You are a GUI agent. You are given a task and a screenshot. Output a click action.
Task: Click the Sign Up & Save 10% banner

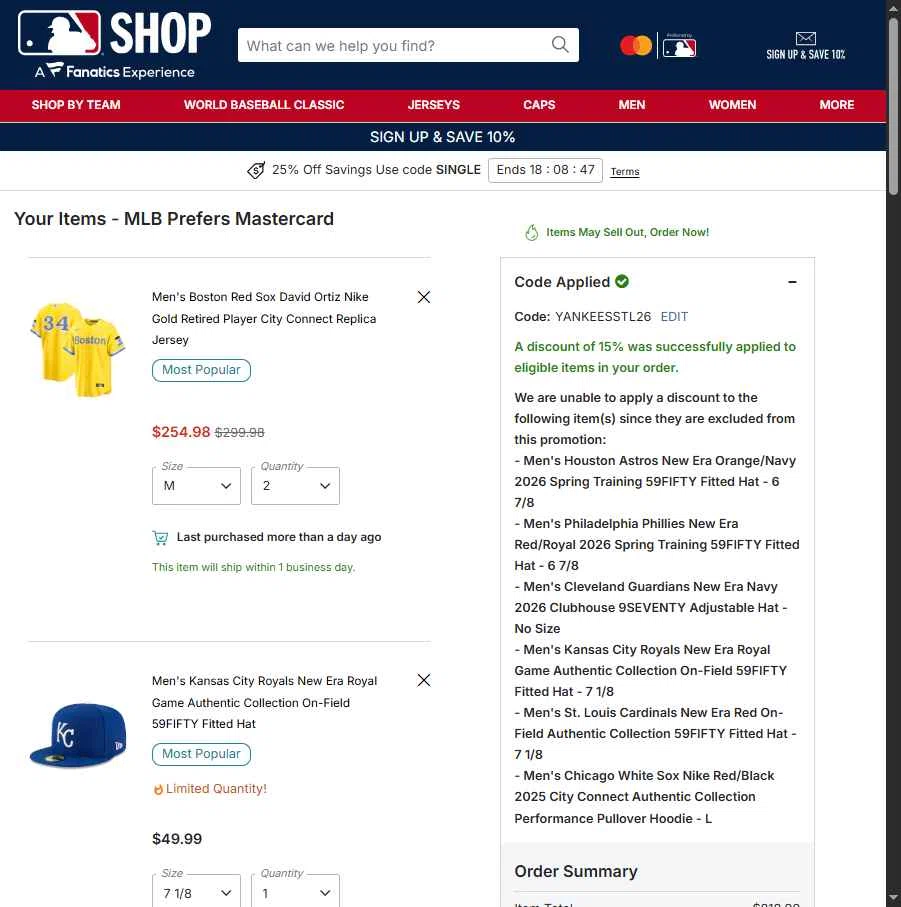click(x=442, y=137)
